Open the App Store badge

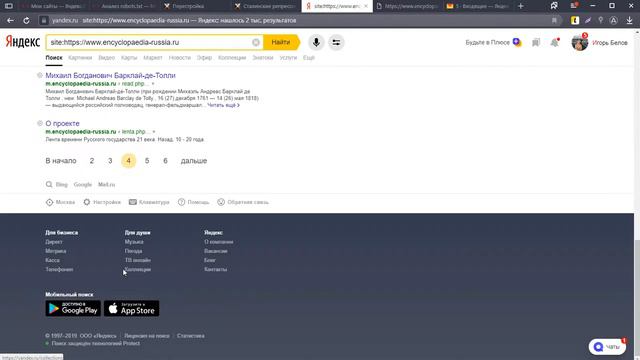pos(131,309)
